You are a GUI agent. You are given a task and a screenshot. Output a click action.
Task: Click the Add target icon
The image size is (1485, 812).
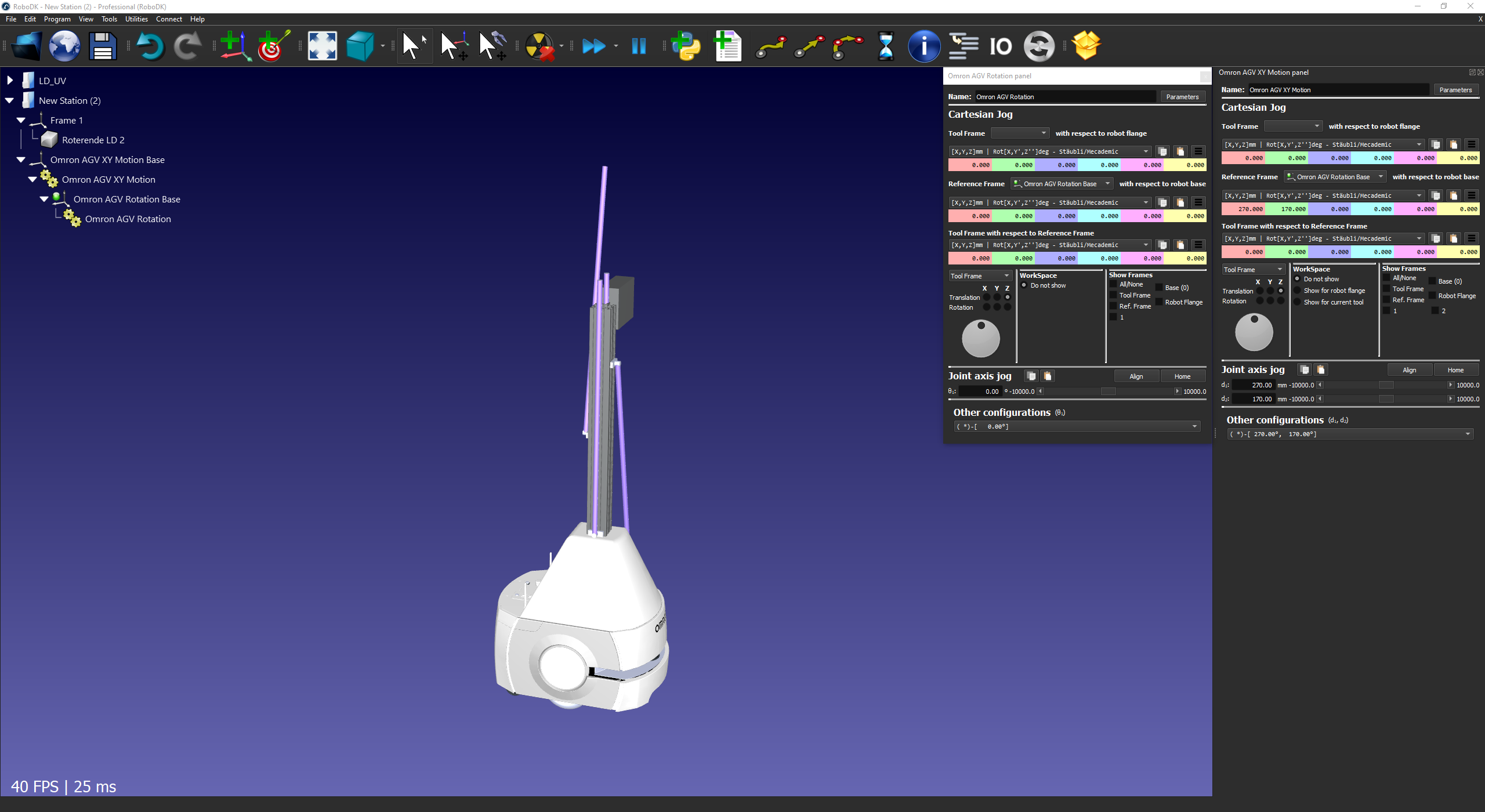(x=273, y=46)
